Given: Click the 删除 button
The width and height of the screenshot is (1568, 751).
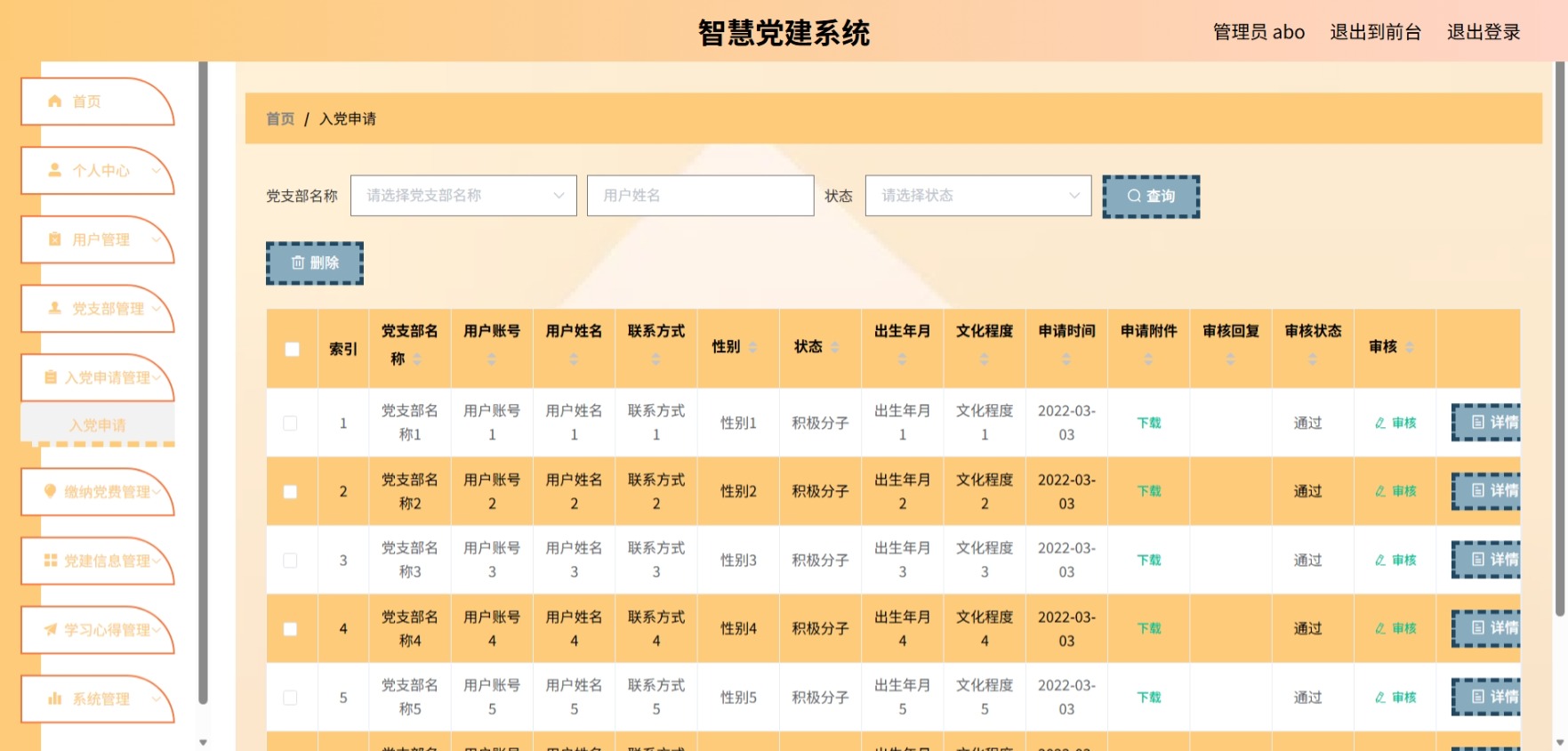Looking at the screenshot, I should (x=315, y=263).
